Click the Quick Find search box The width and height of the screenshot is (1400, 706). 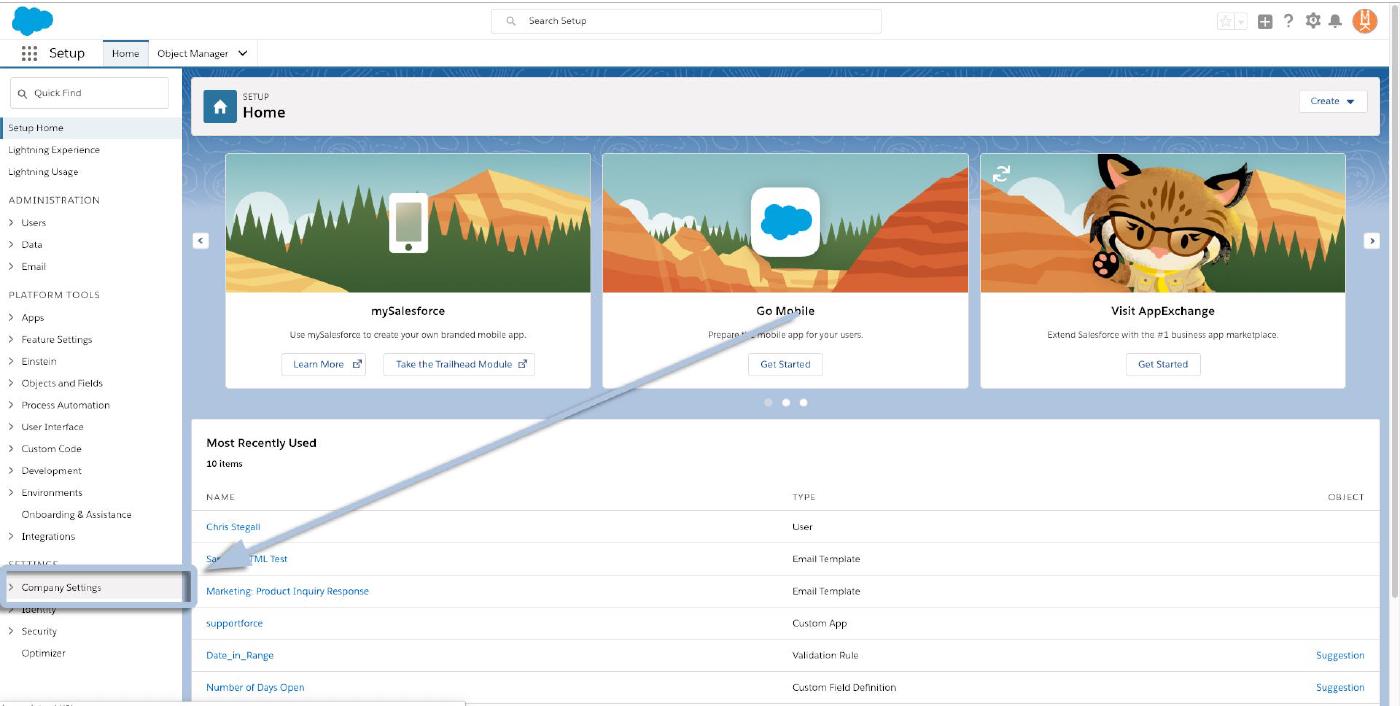(90, 93)
